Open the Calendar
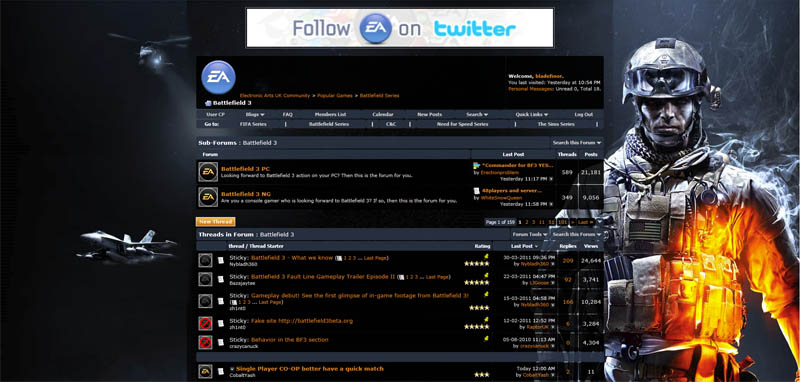The width and height of the screenshot is (800, 382). pos(383,114)
